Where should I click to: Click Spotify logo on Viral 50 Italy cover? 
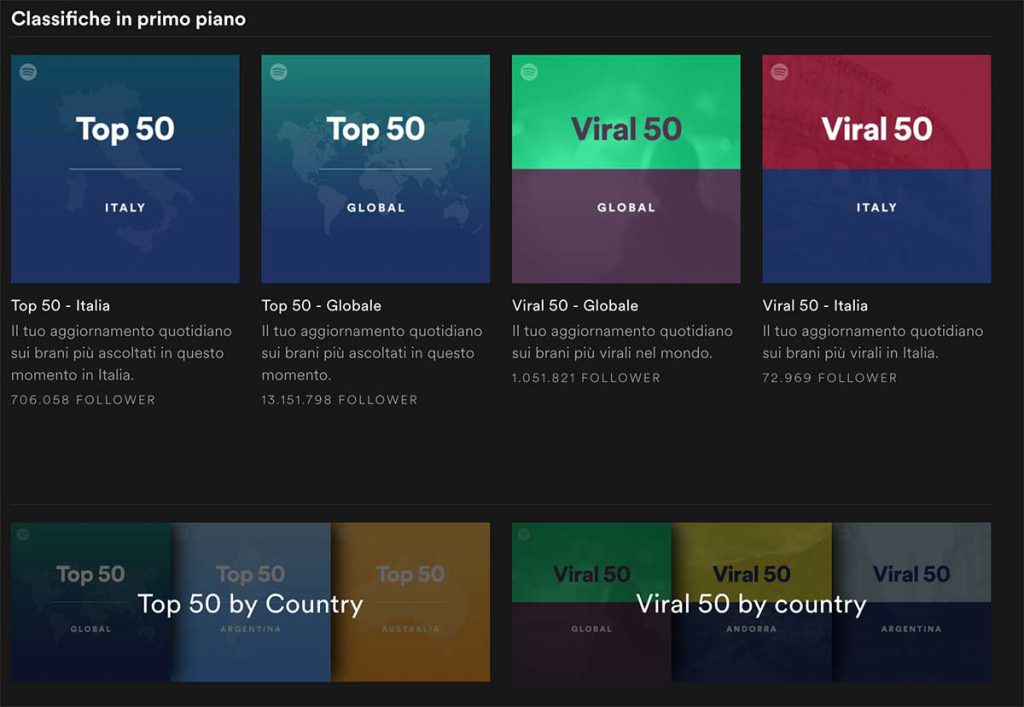click(x=780, y=72)
